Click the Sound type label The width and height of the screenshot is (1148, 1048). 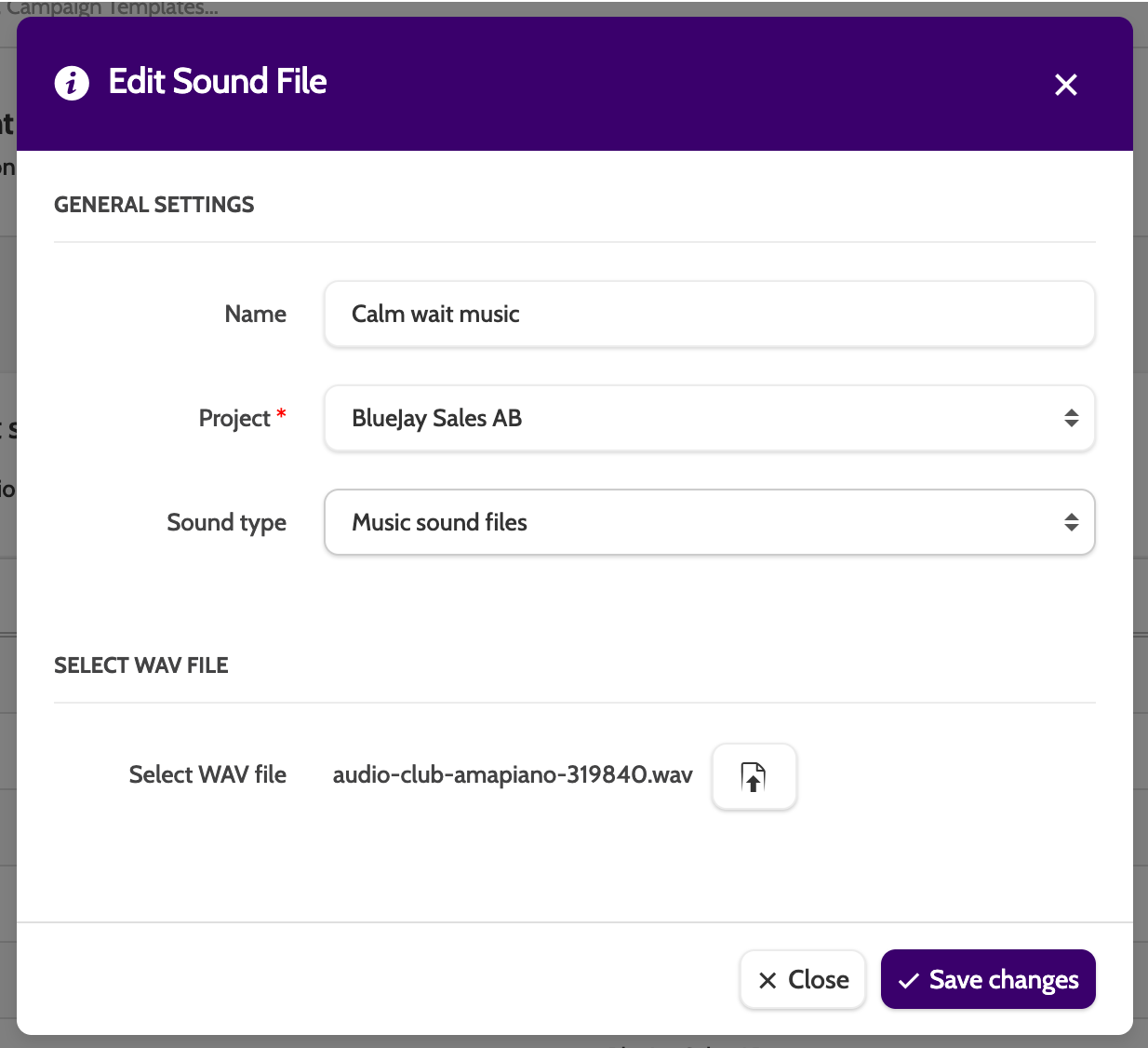[226, 522]
